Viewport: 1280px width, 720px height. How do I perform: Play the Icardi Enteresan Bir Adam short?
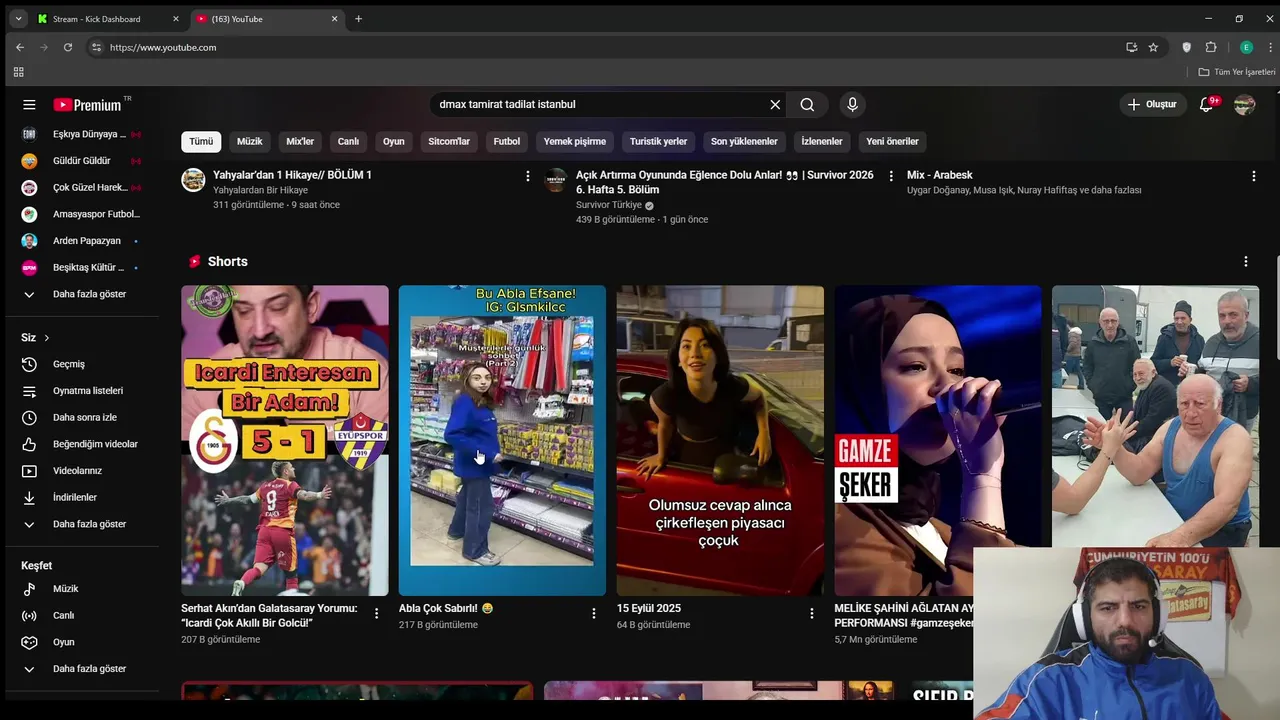[285, 440]
